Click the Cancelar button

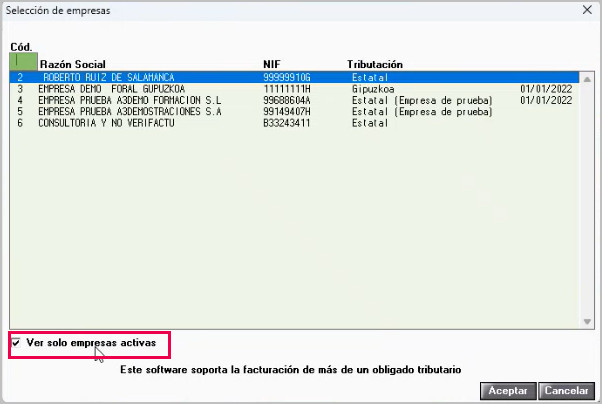pos(566,391)
